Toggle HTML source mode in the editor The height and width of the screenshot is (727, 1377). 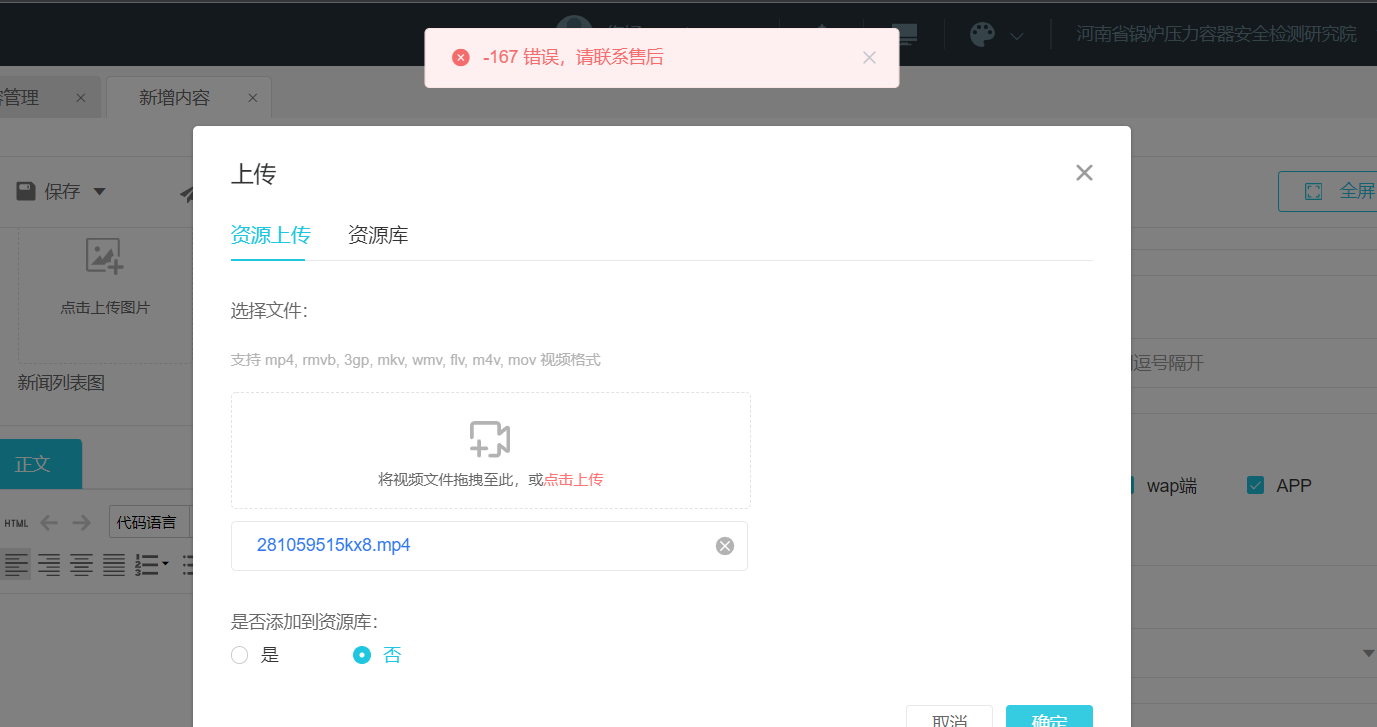[x=16, y=522]
